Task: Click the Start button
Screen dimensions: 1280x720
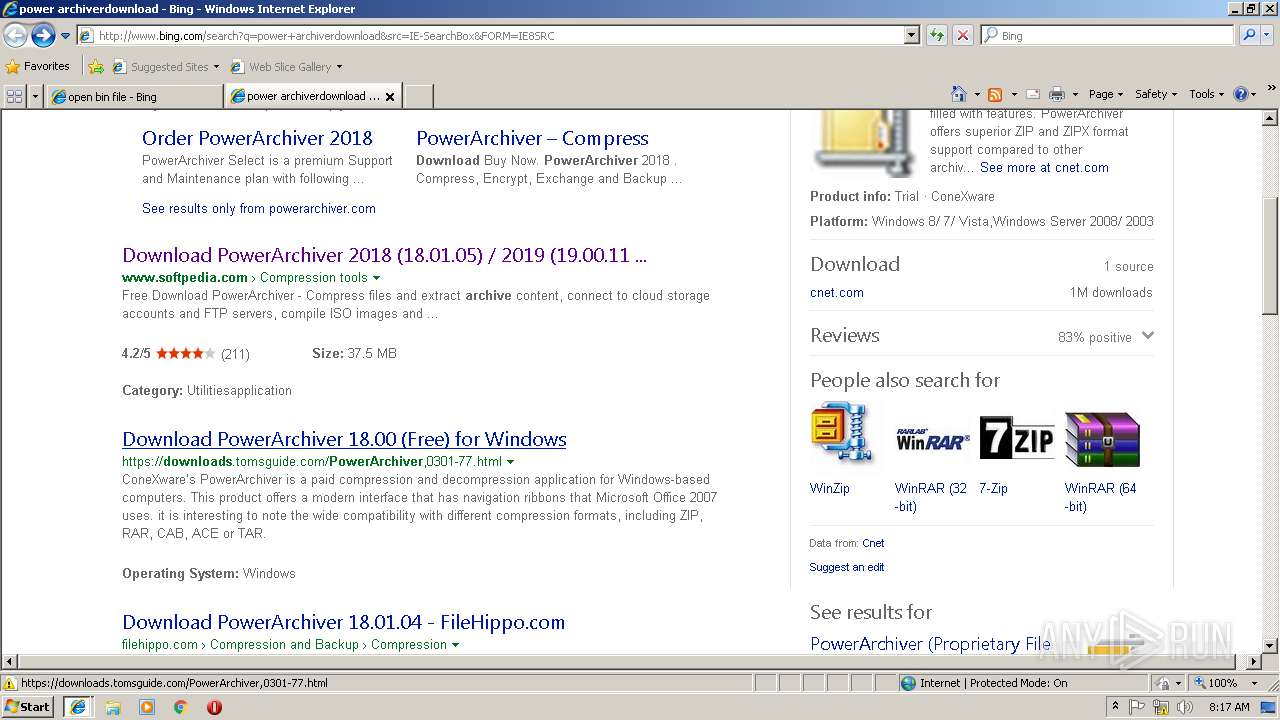Action: point(28,707)
